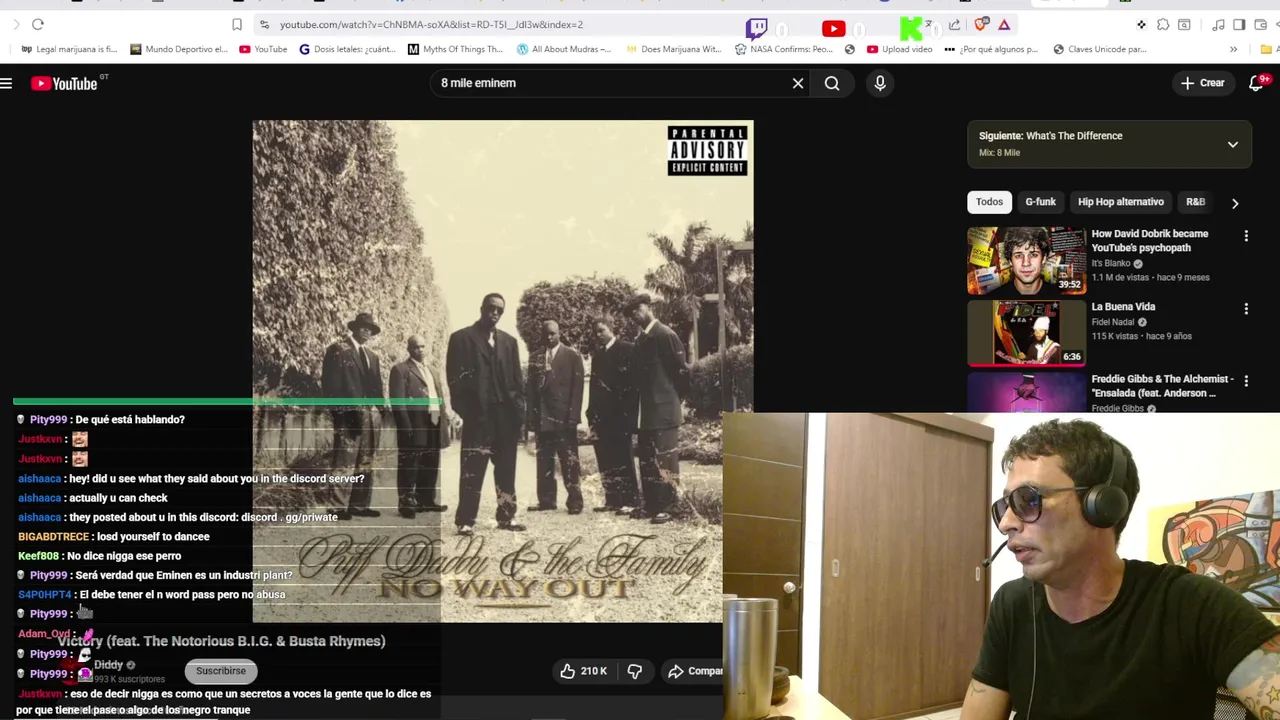
Task: Click the 'Crear' button
Action: 1202,83
